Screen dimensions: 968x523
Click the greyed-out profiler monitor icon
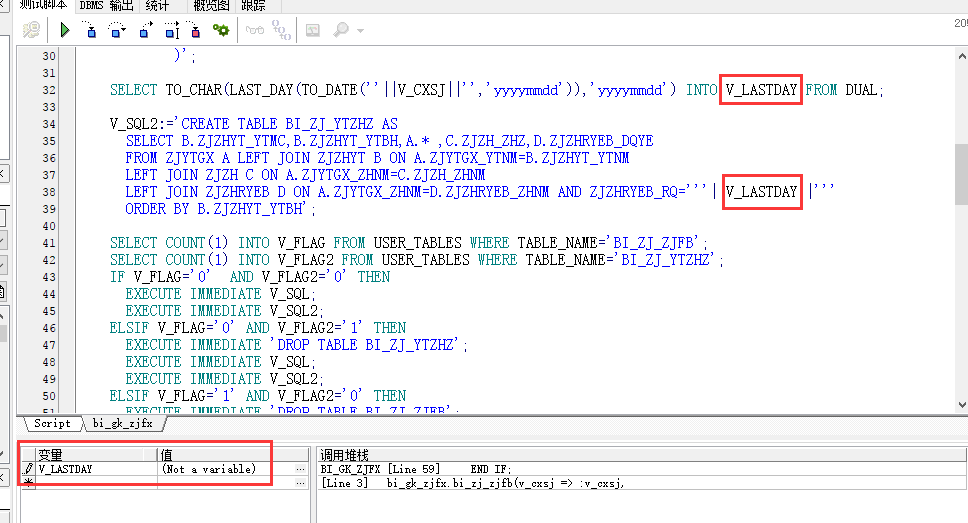[313, 30]
